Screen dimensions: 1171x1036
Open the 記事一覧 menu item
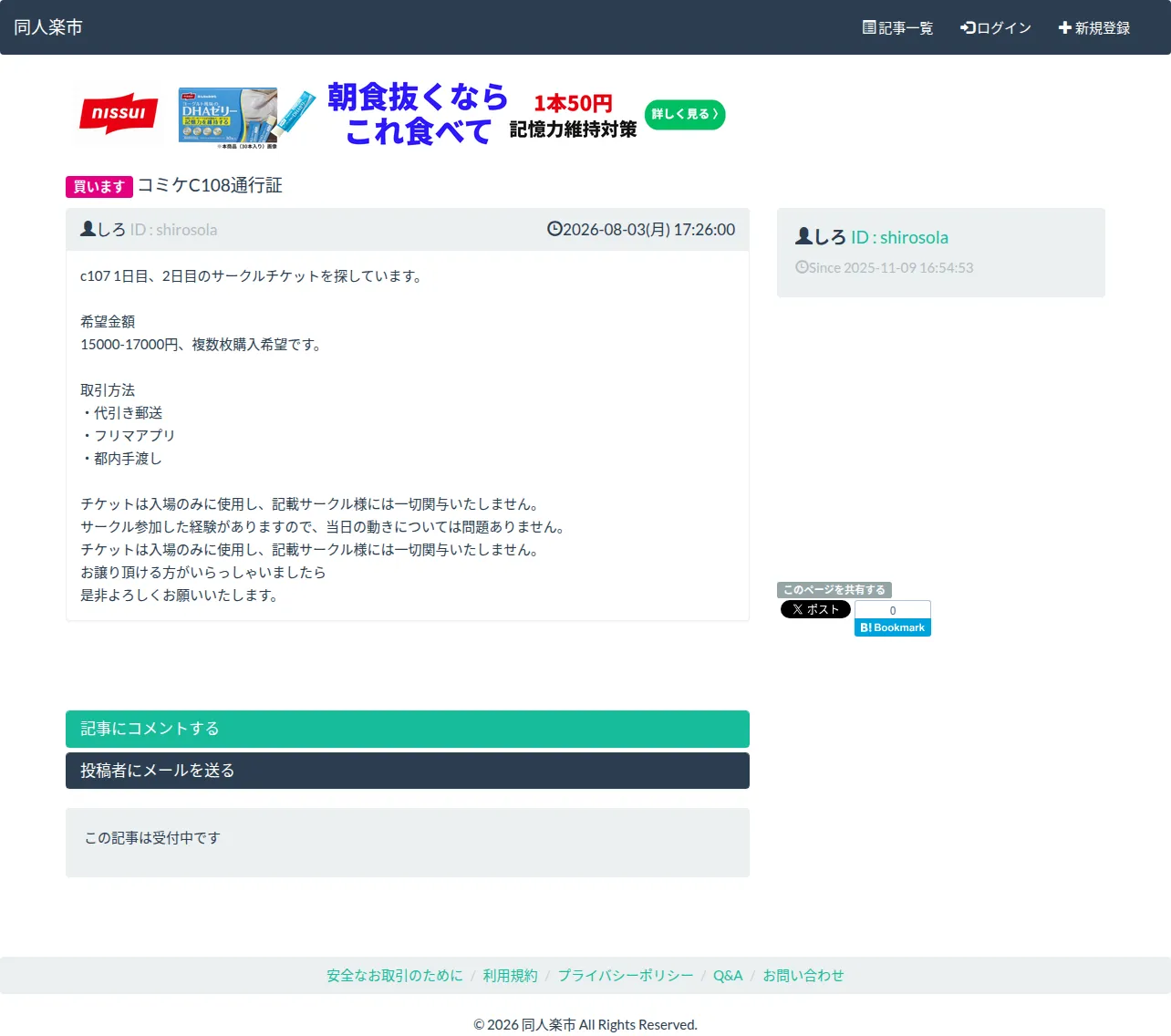[897, 27]
